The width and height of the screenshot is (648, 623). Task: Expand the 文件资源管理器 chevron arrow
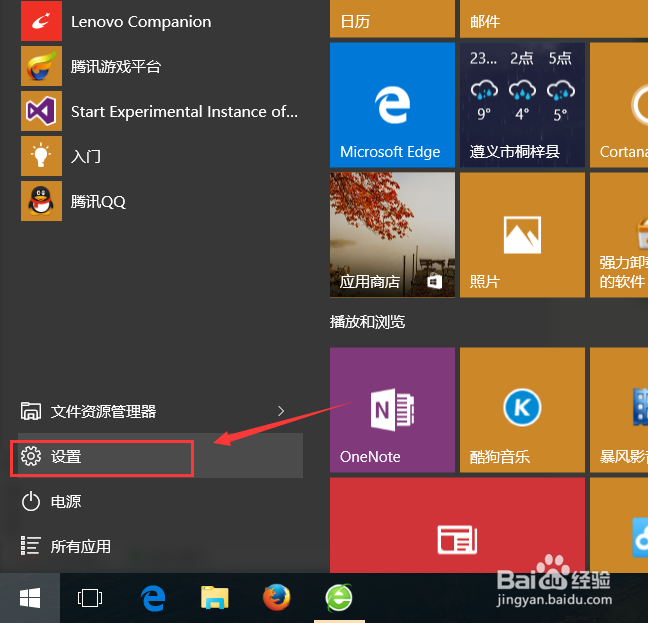(281, 411)
